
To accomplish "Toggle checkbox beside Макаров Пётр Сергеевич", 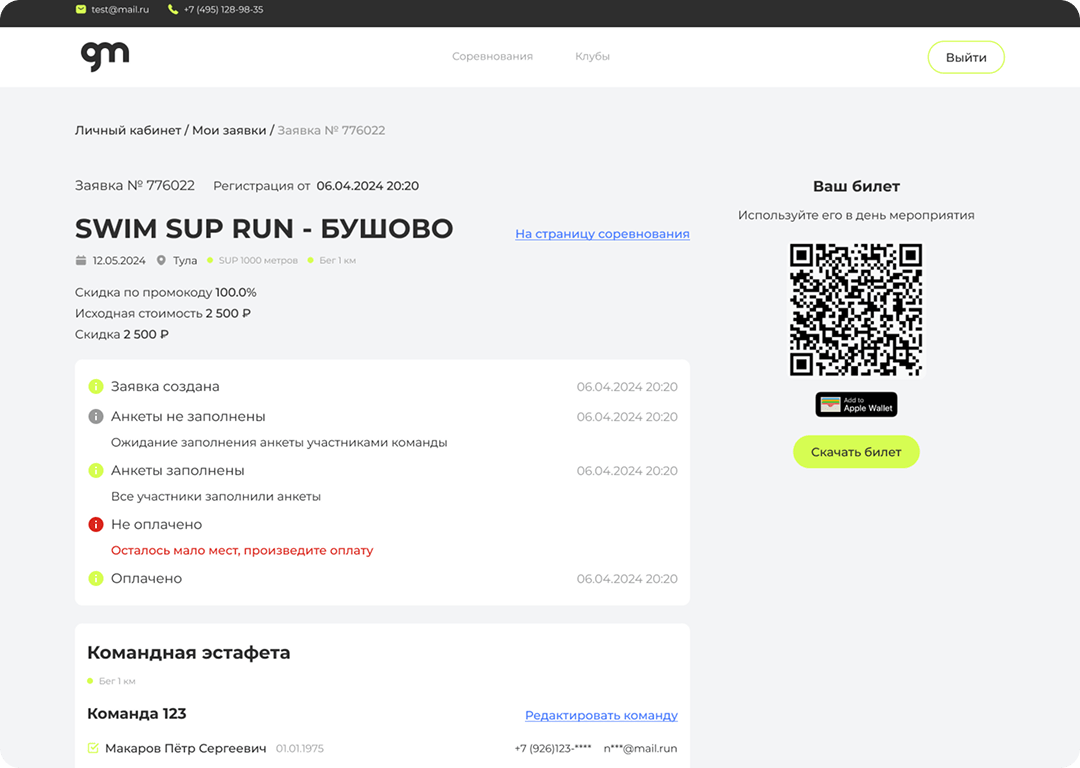I will [93, 748].
